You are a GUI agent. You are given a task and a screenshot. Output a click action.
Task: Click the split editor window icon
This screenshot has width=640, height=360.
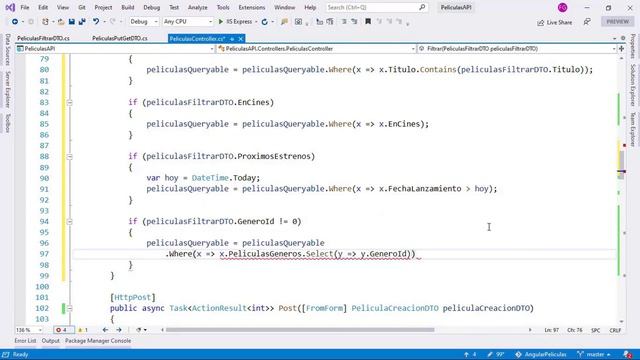621,49
